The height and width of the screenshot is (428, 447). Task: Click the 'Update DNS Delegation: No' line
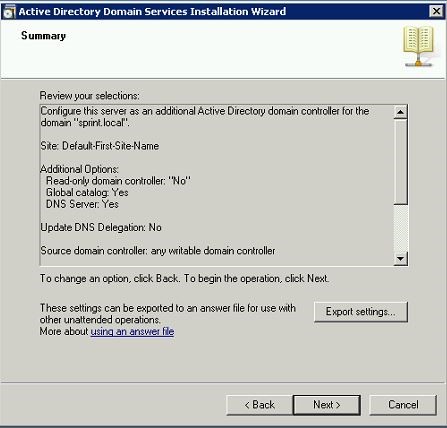(101, 228)
